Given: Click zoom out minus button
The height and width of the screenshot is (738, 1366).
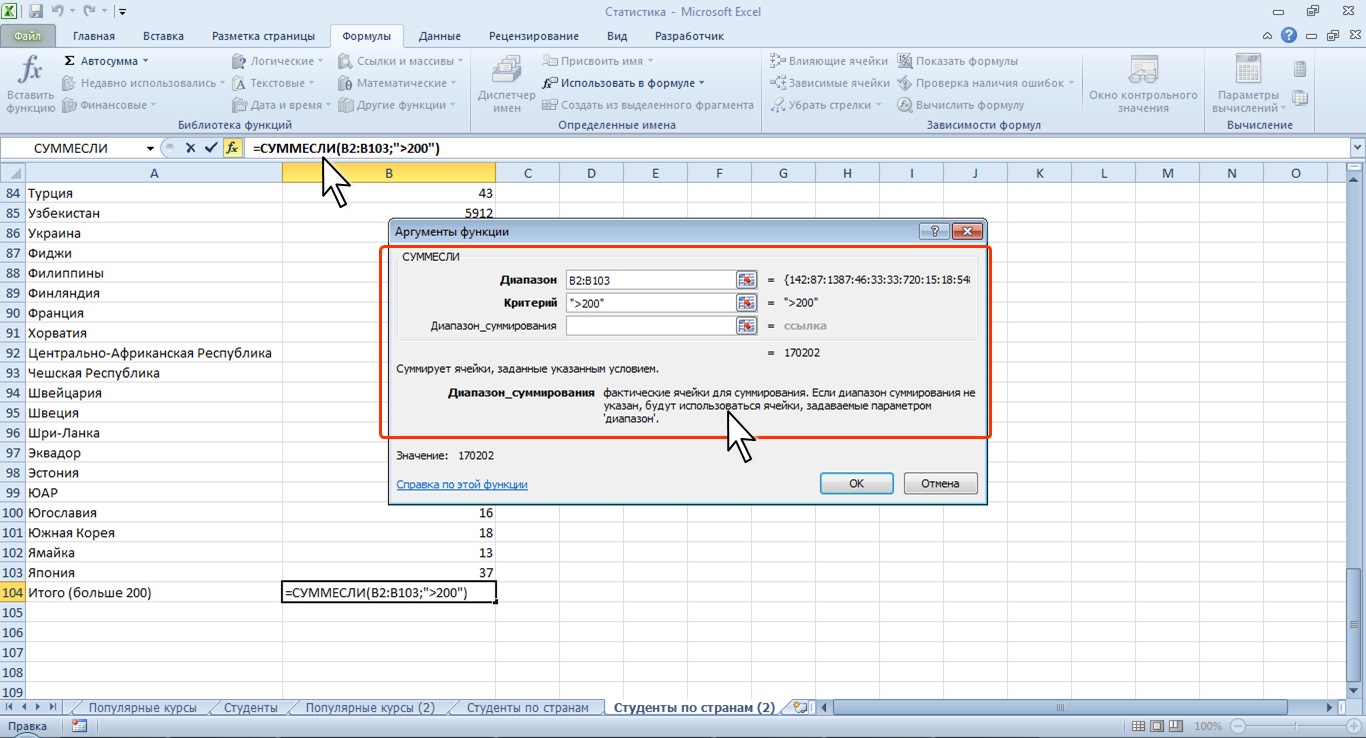Looking at the screenshot, I should point(1238,727).
